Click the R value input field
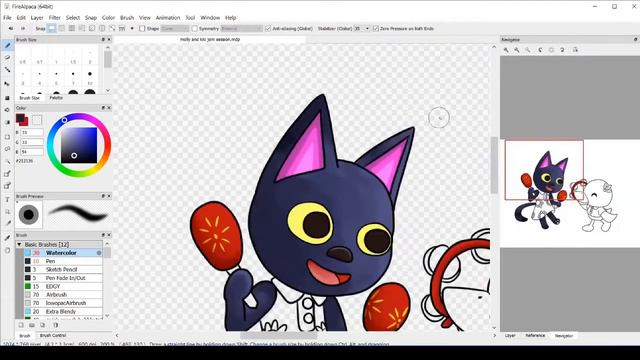Viewport: 640px width, 360px height. coord(31,132)
